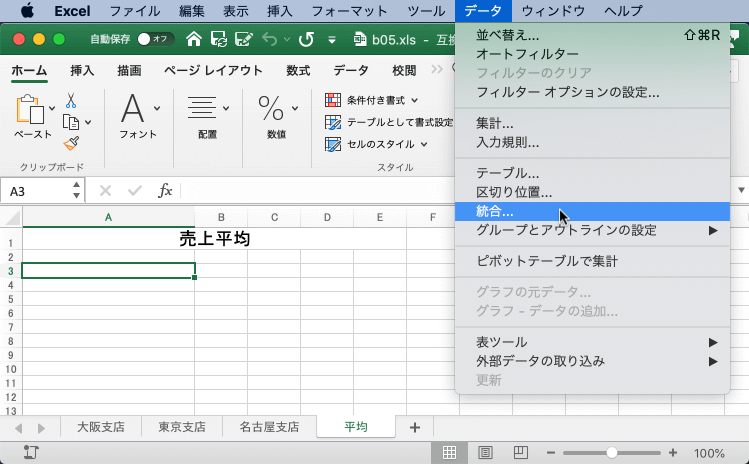Click previous sheet navigation arrow
Viewport: 749px width, 464px height.
(x=19, y=428)
